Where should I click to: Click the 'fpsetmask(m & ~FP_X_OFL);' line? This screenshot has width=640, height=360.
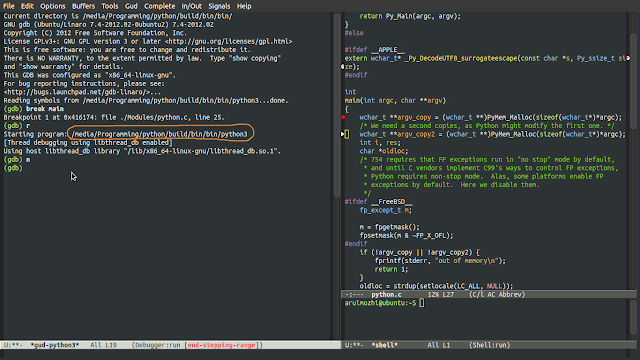pyautogui.click(x=406, y=236)
